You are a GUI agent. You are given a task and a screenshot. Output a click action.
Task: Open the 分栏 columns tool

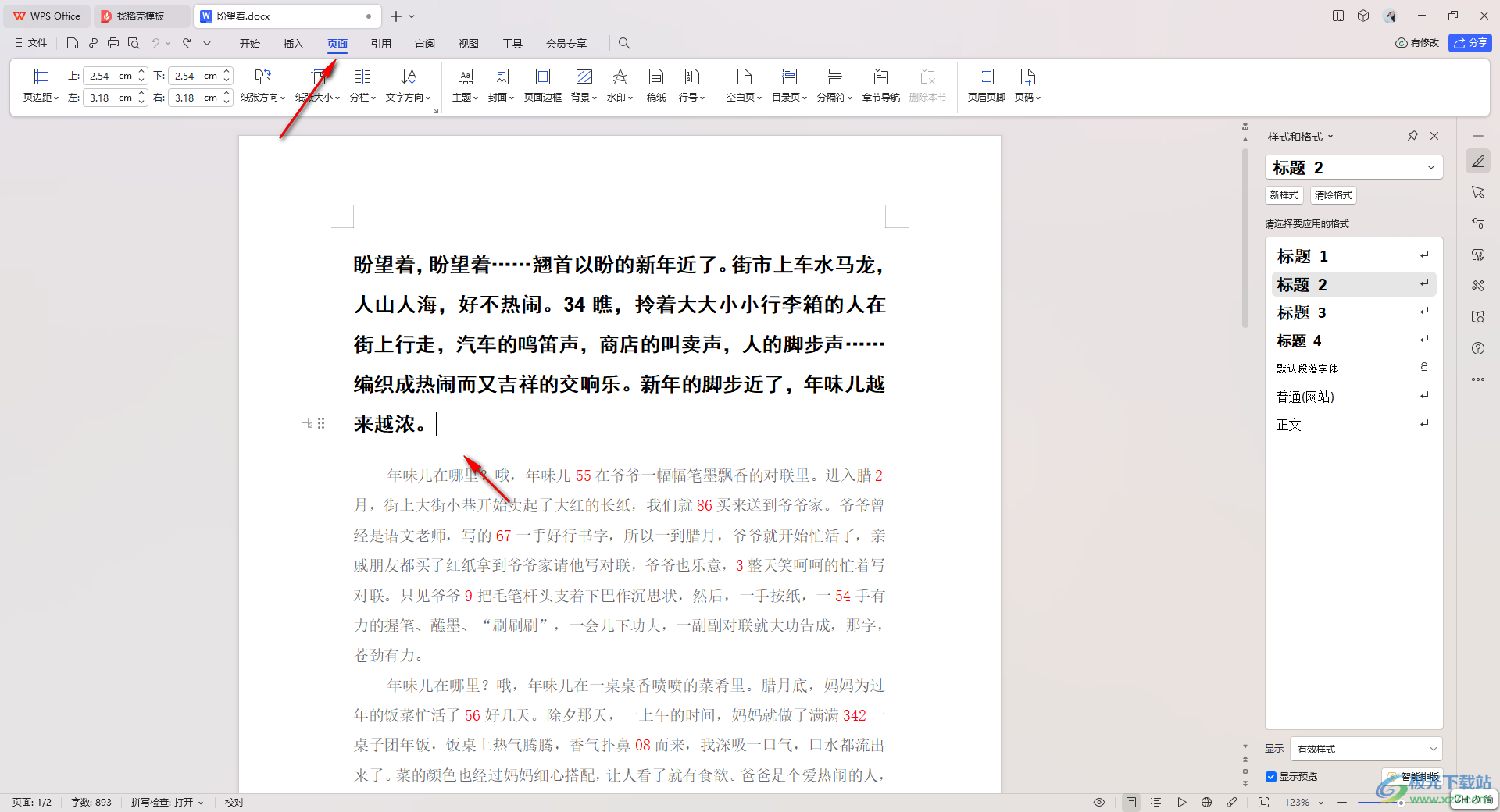click(x=362, y=85)
